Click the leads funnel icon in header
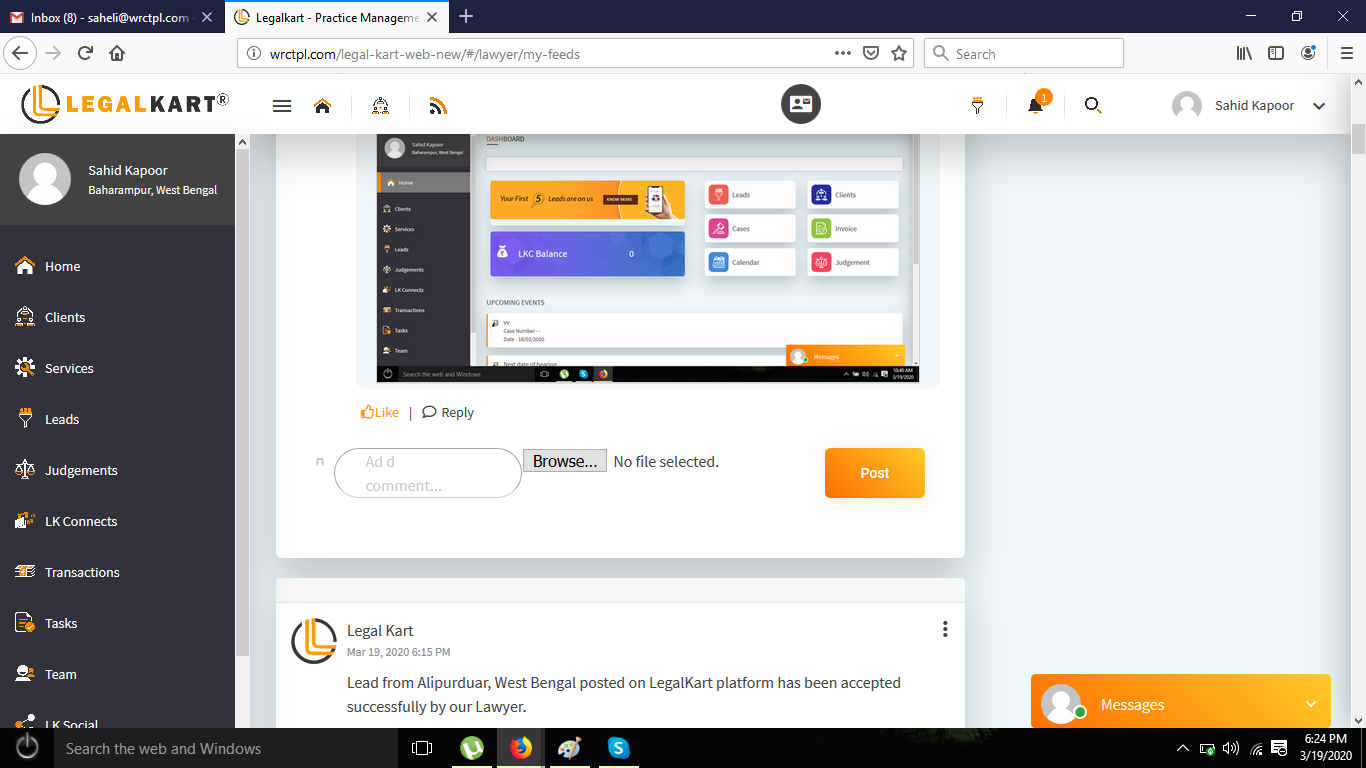The width and height of the screenshot is (1366, 768). pyautogui.click(x=977, y=106)
